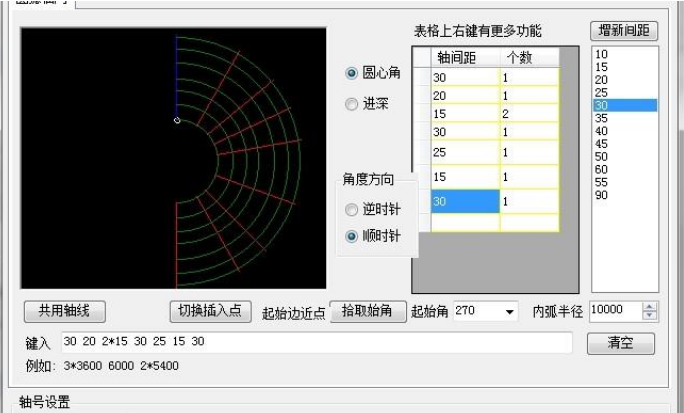Select 55 in the spacing list
This screenshot has width=684, height=413.
(625, 182)
